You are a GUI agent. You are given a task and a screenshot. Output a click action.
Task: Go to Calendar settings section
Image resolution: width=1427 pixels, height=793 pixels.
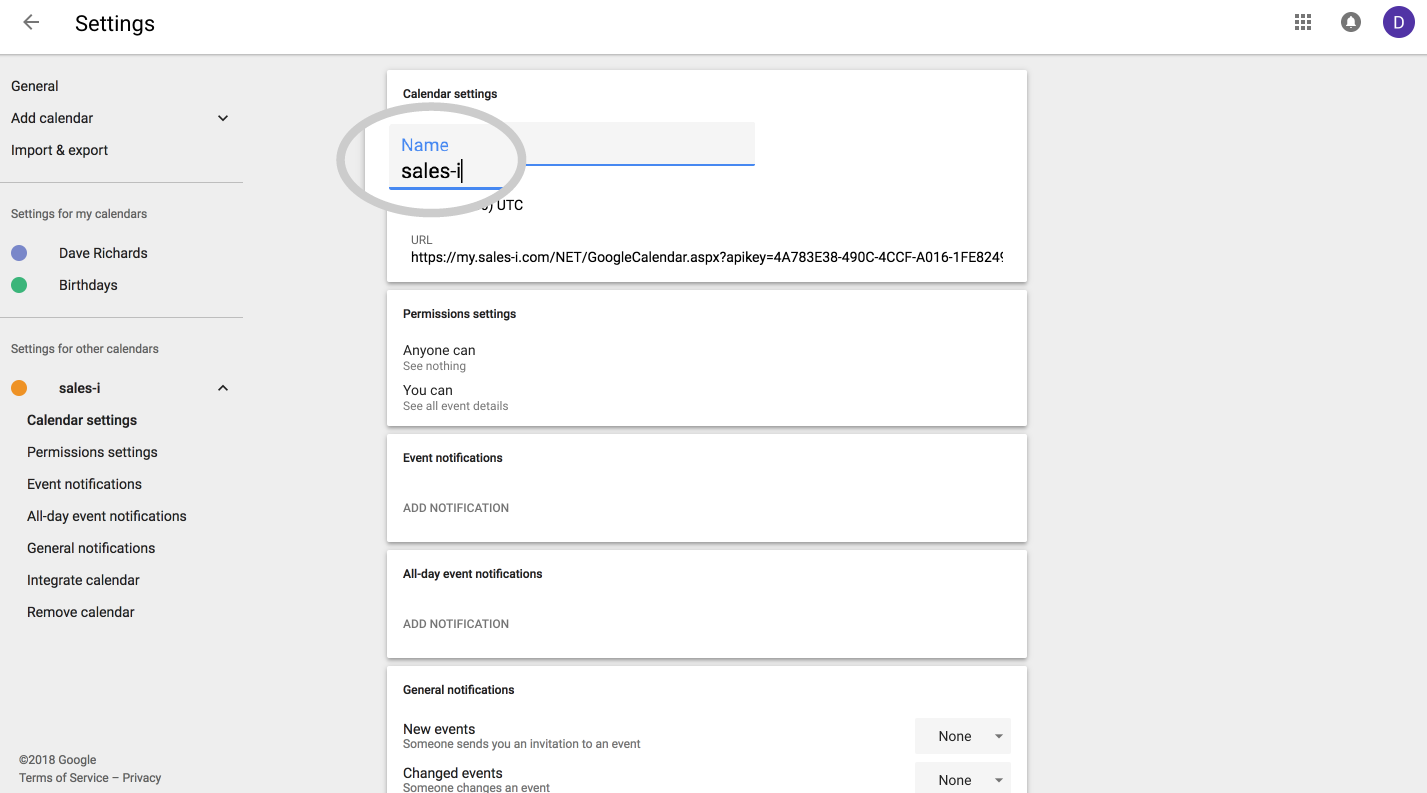point(82,420)
